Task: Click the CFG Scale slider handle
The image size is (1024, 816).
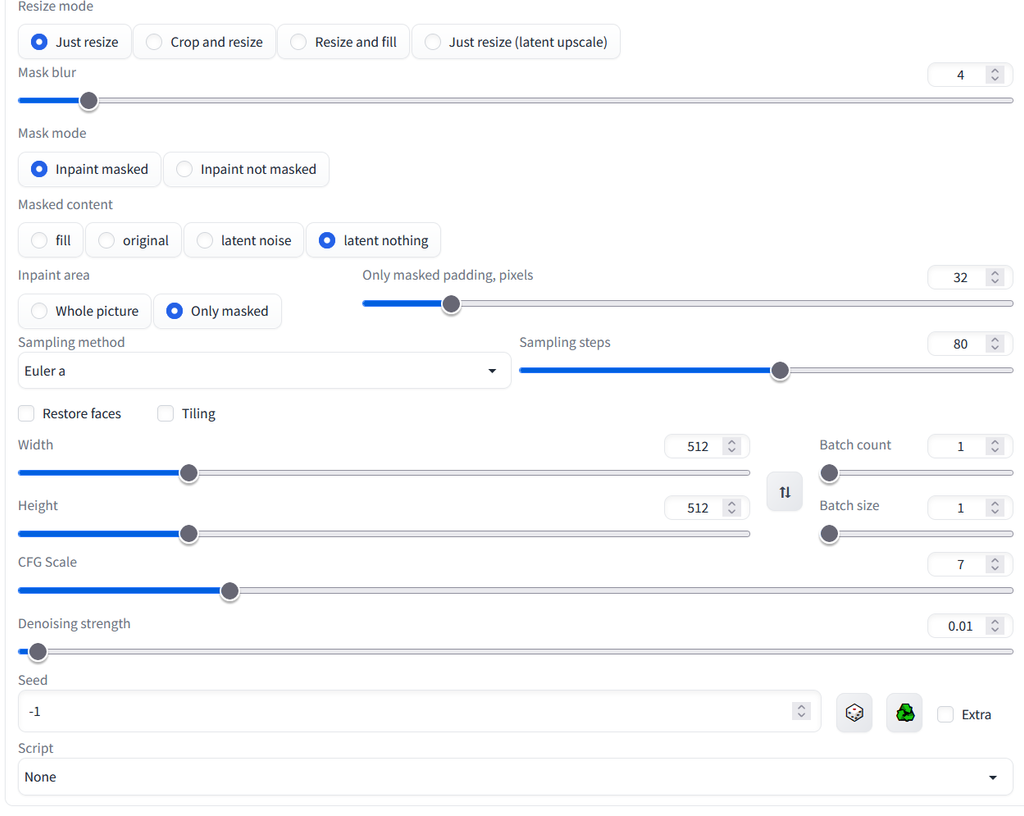Action: pos(230,591)
